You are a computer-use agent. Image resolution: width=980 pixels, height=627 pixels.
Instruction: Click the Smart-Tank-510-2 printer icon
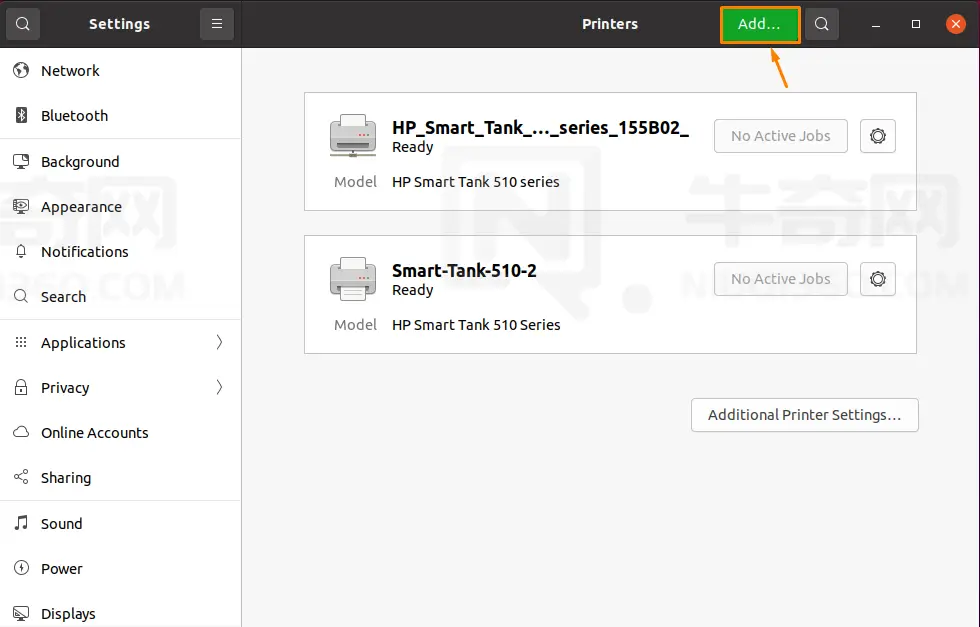353,279
